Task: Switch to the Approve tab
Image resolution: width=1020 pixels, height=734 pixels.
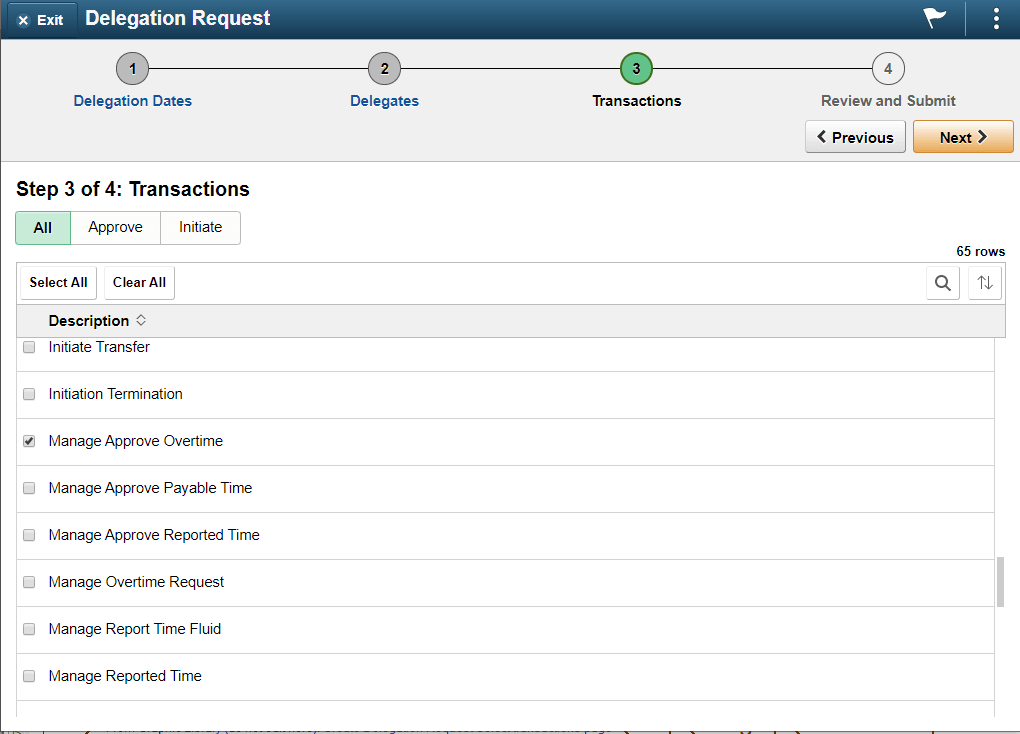Action: [x=115, y=228]
